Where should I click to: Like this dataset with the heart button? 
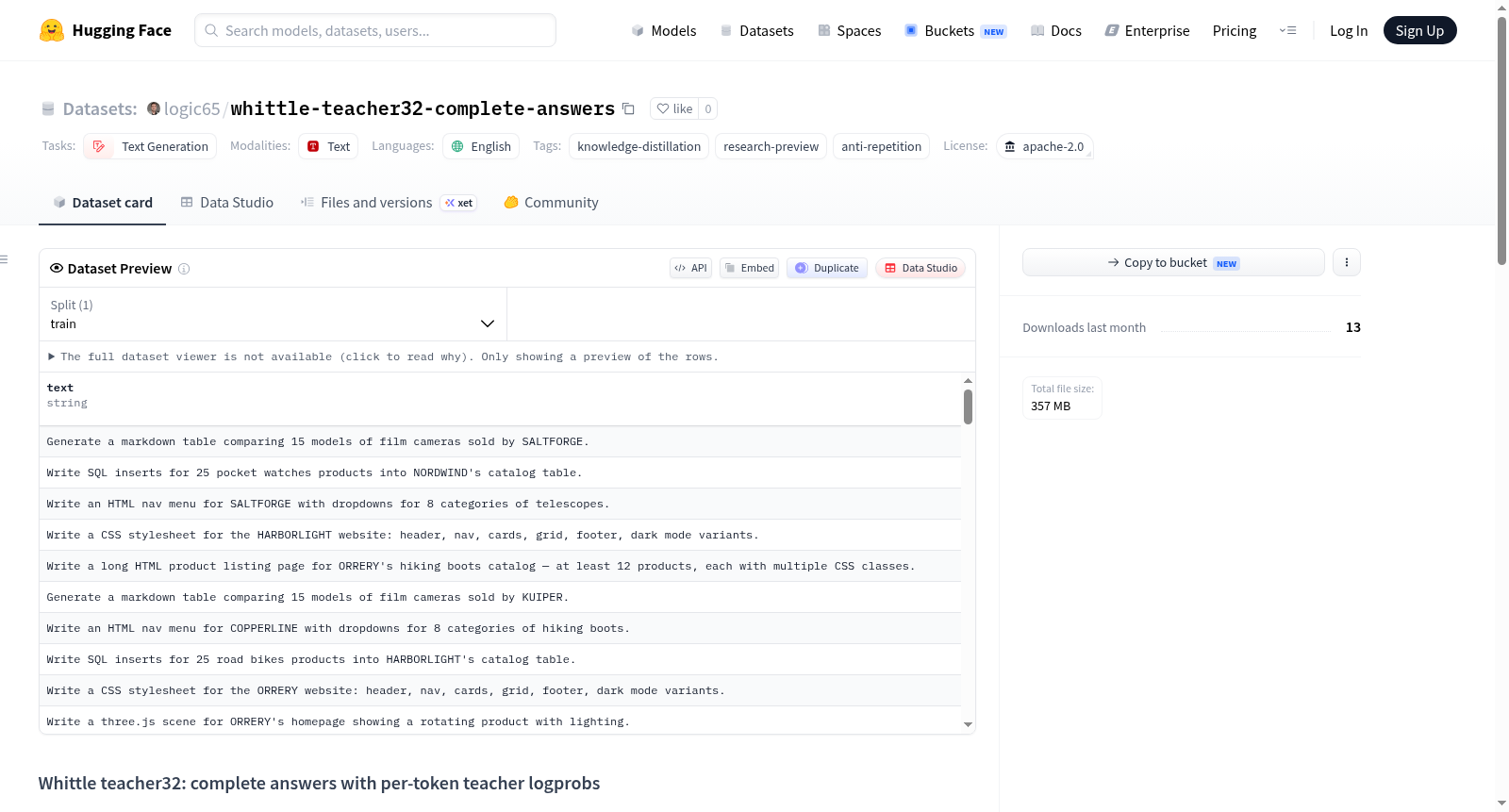point(674,108)
